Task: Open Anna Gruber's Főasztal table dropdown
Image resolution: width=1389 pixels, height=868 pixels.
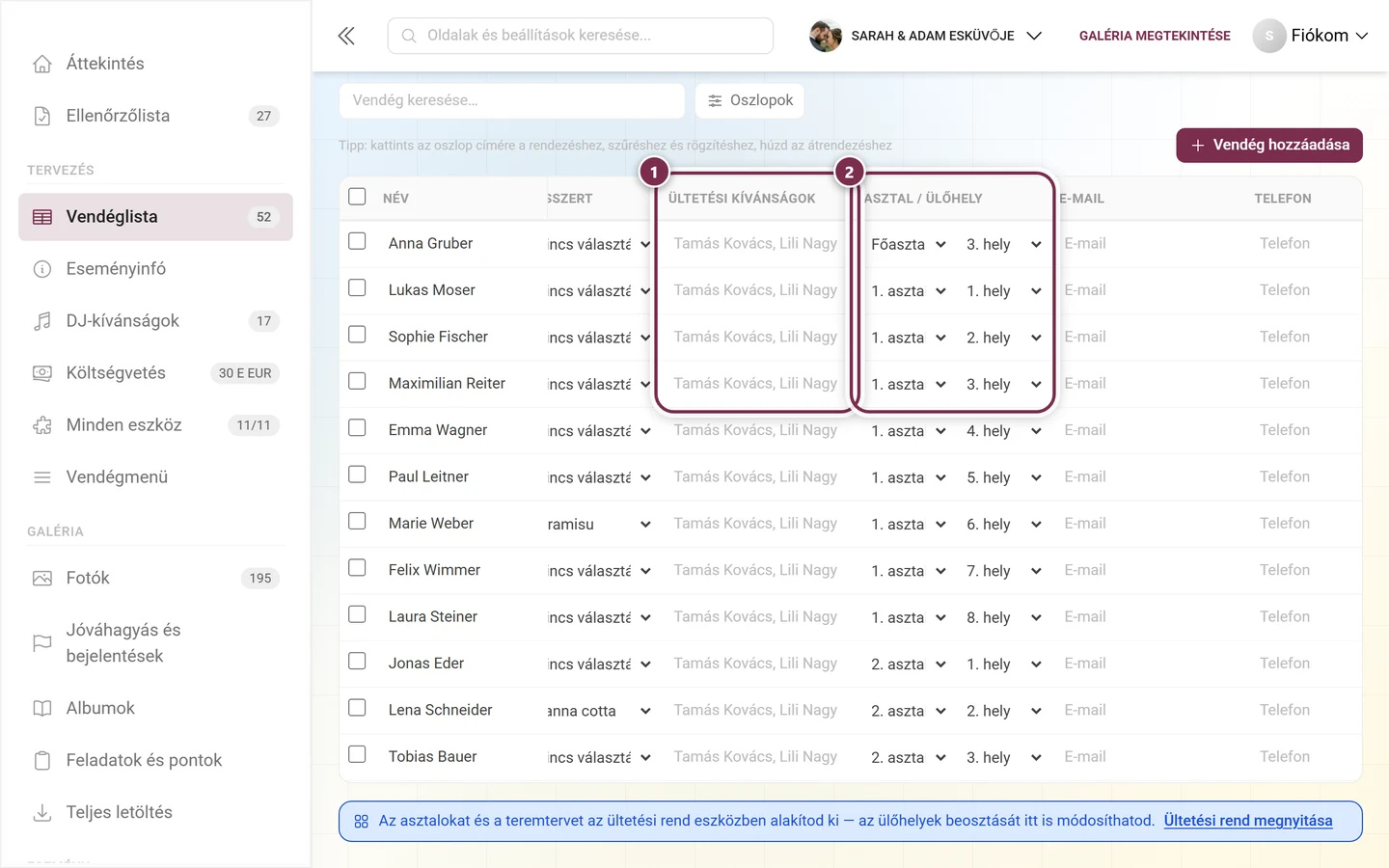Action: [x=908, y=245]
